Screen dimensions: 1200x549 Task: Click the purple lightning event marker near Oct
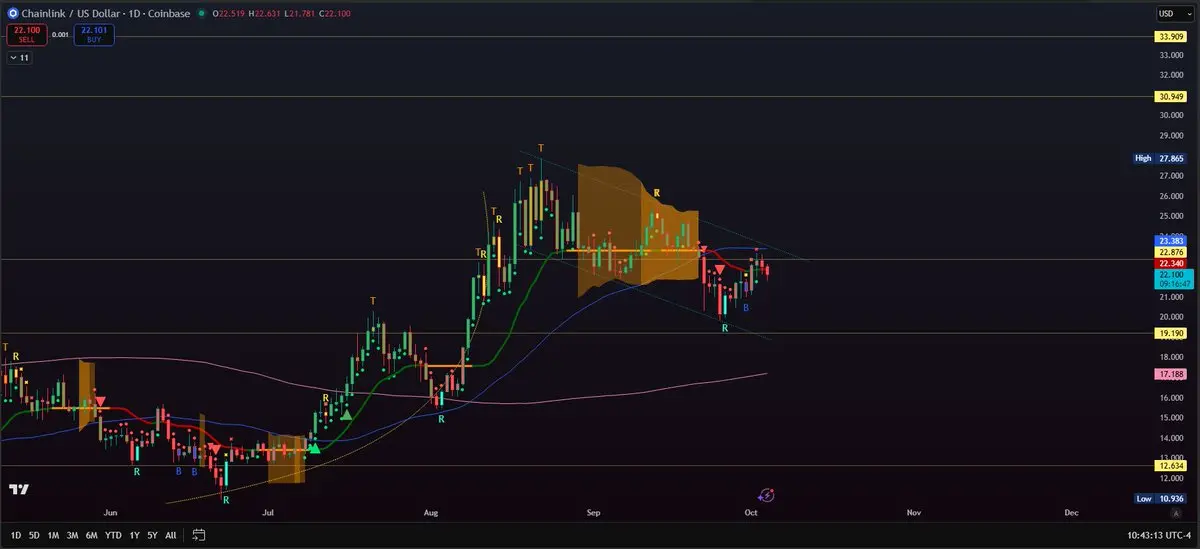[766, 496]
